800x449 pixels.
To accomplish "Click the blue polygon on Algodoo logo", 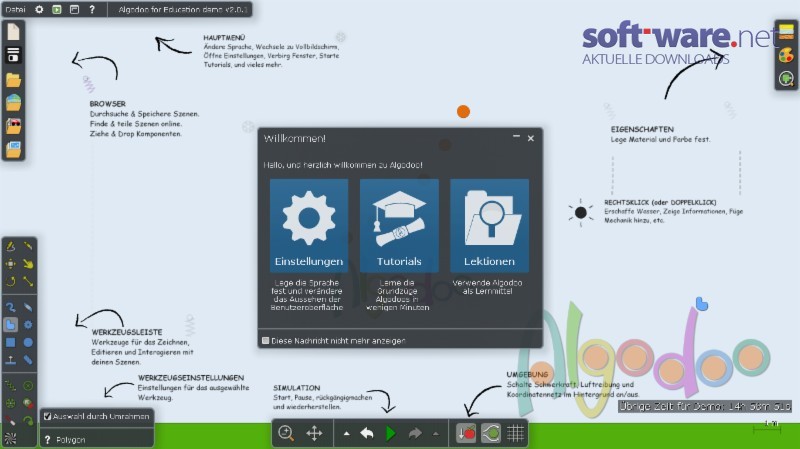I will [x=702, y=304].
